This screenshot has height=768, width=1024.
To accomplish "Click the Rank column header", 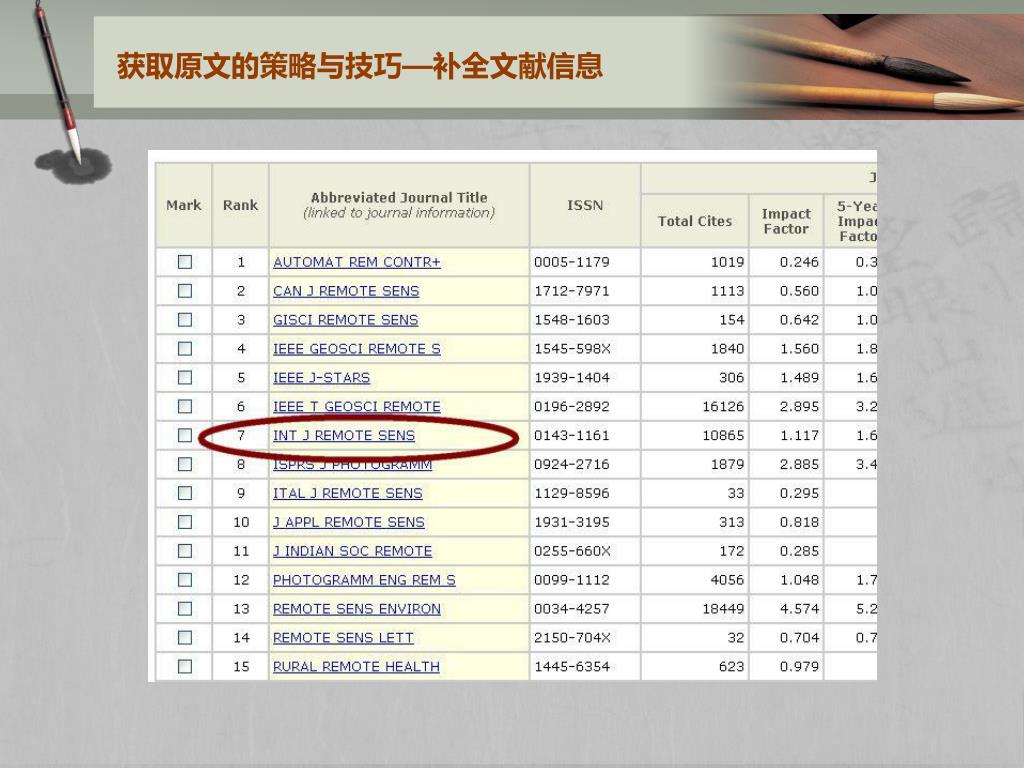I will point(240,205).
